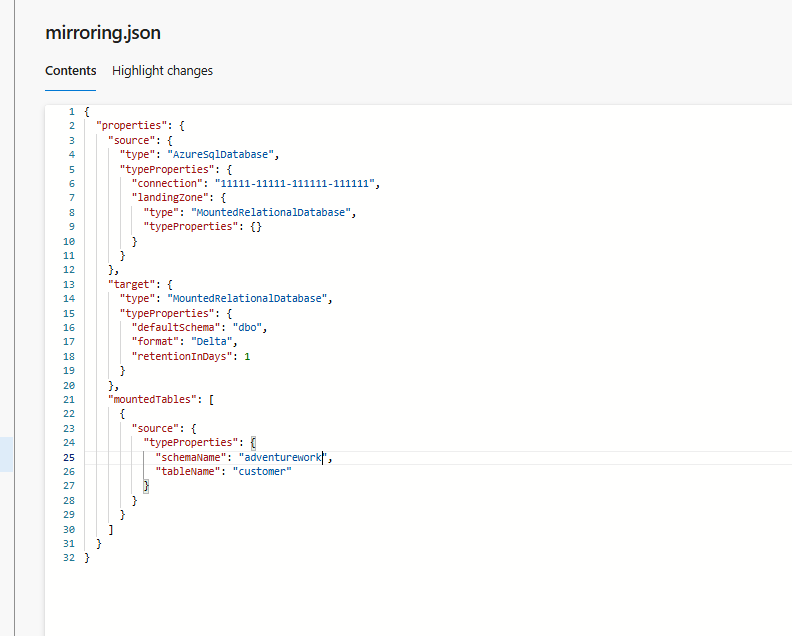Click the "source" key on line 3
This screenshot has height=636, width=792.
click(131, 140)
